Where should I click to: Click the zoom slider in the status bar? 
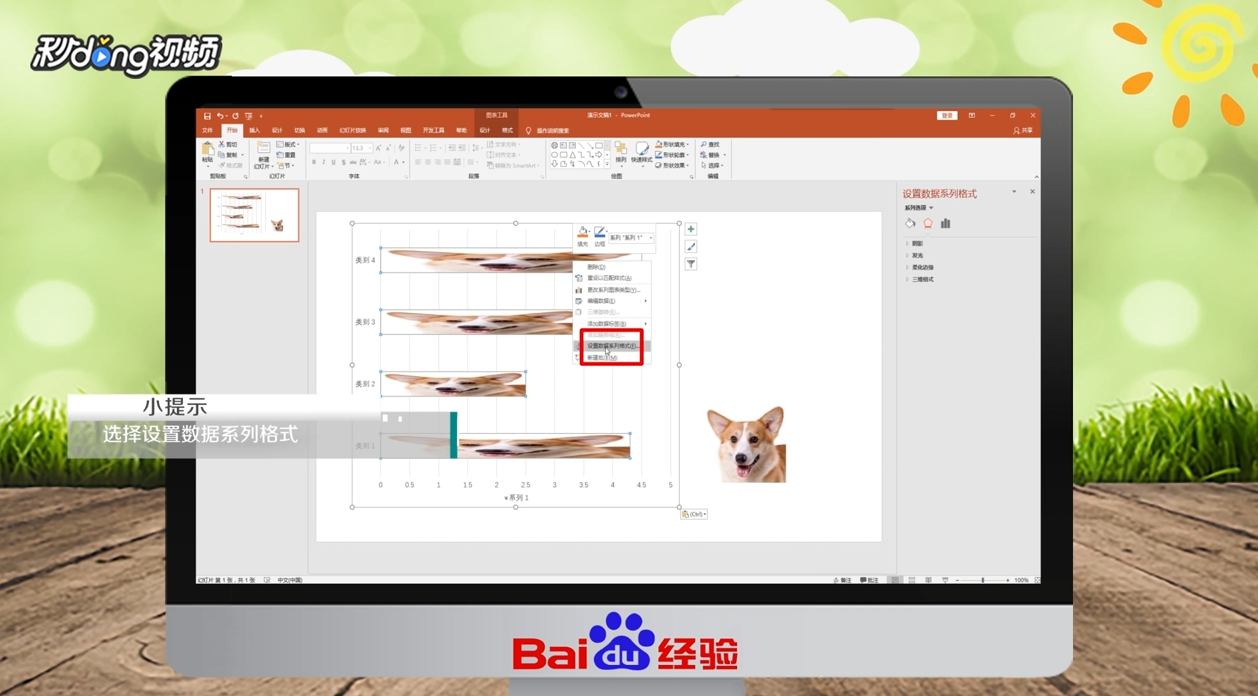pos(983,580)
